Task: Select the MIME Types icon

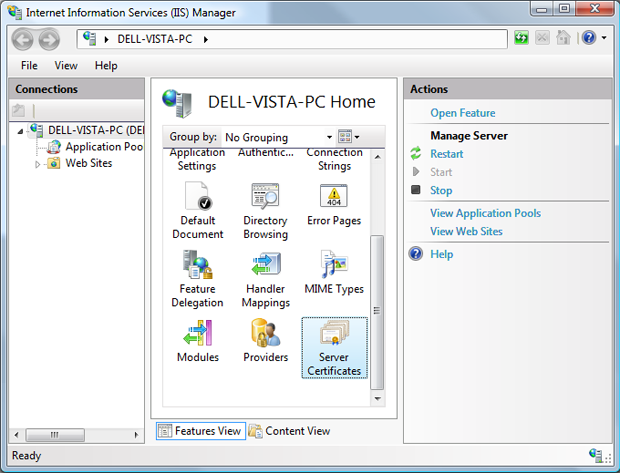Action: [x=333, y=265]
